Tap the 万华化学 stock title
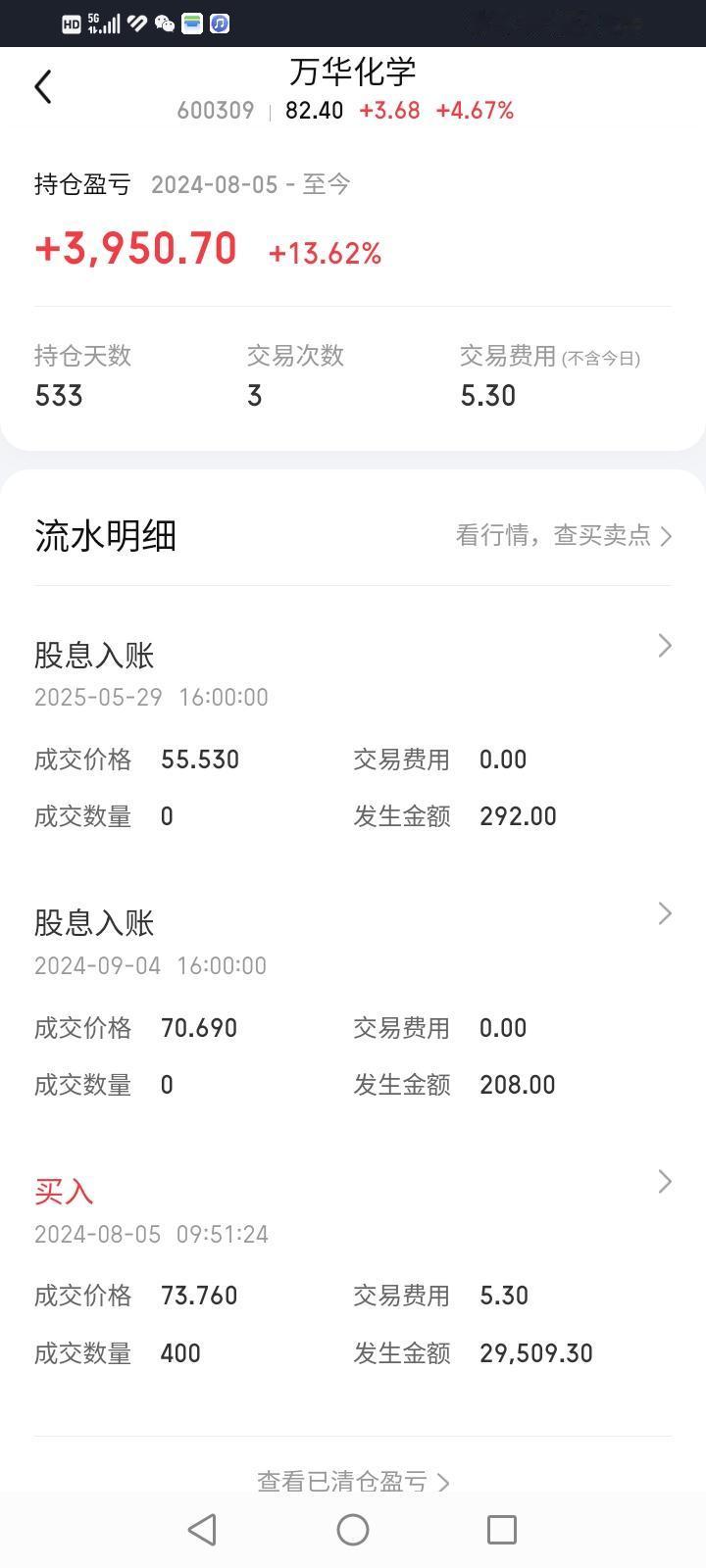The width and height of the screenshot is (706, 1568). (353, 72)
